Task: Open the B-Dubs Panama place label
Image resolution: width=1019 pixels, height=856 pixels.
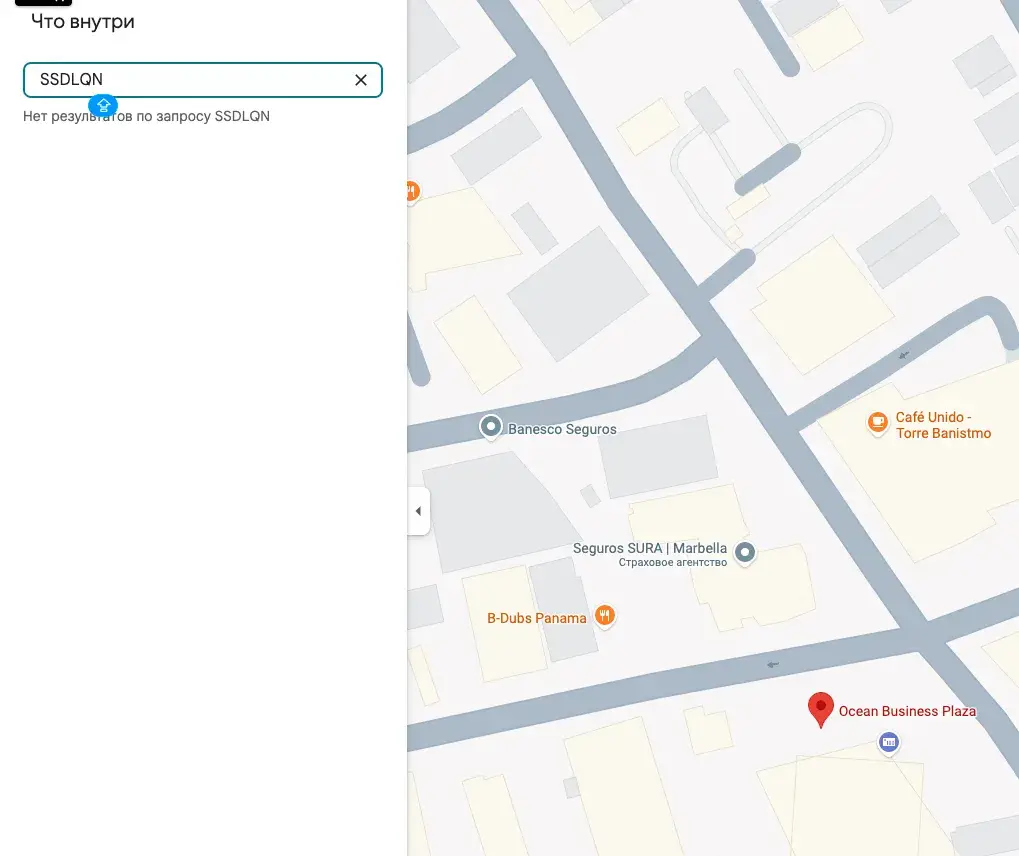Action: click(537, 618)
